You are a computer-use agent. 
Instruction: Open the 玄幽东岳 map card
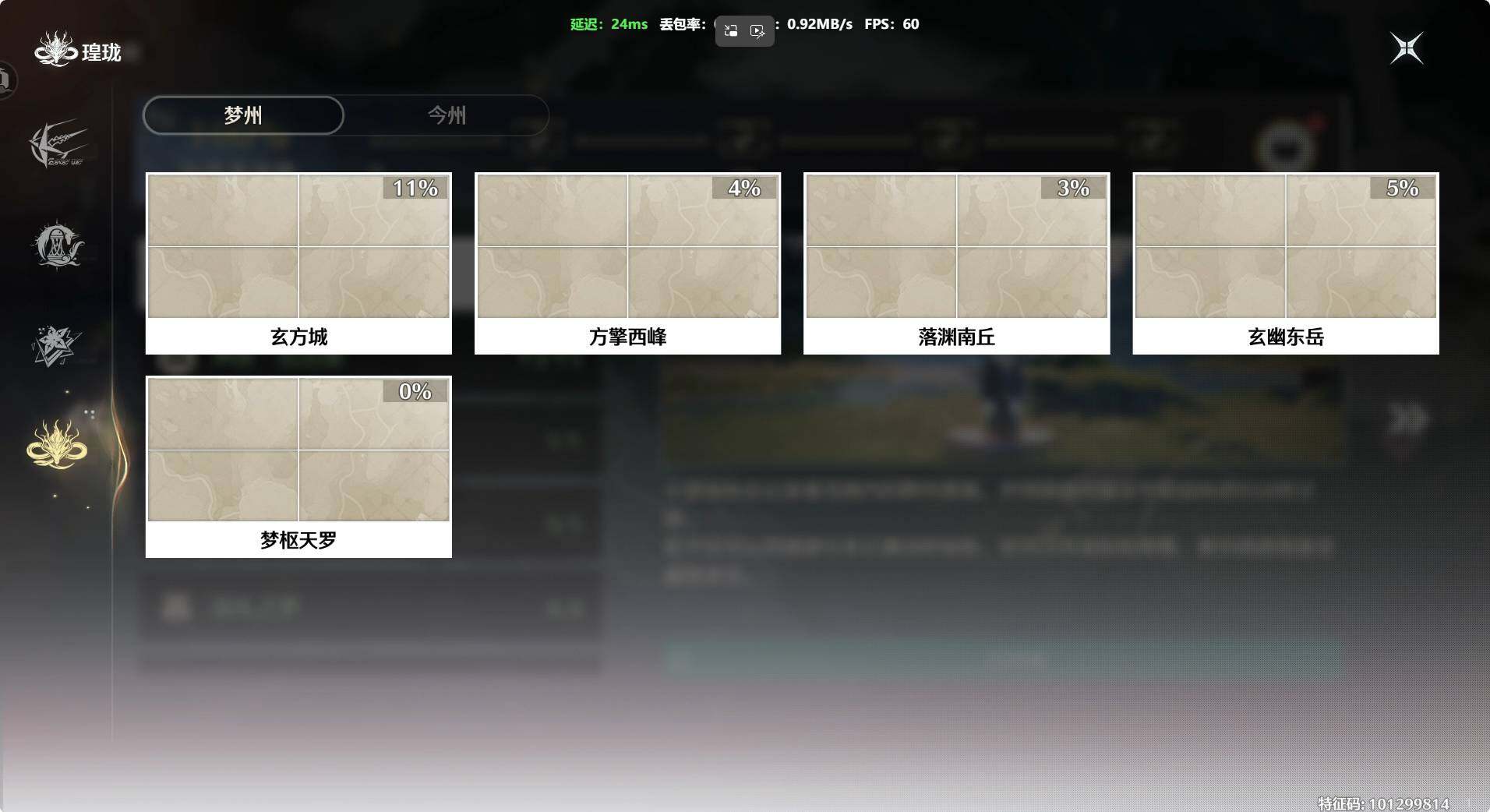(1286, 263)
